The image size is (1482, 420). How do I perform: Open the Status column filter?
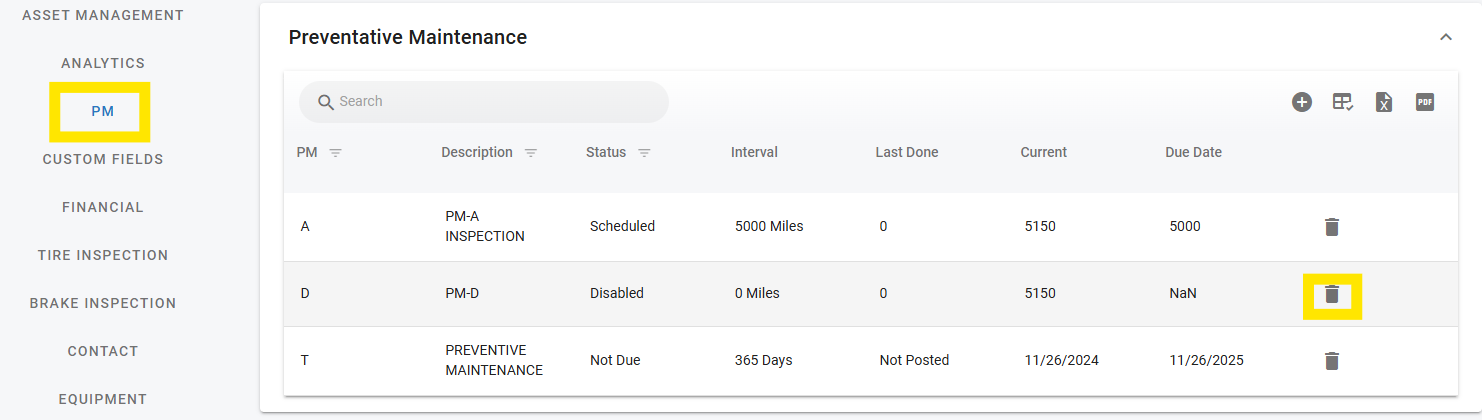coord(645,153)
